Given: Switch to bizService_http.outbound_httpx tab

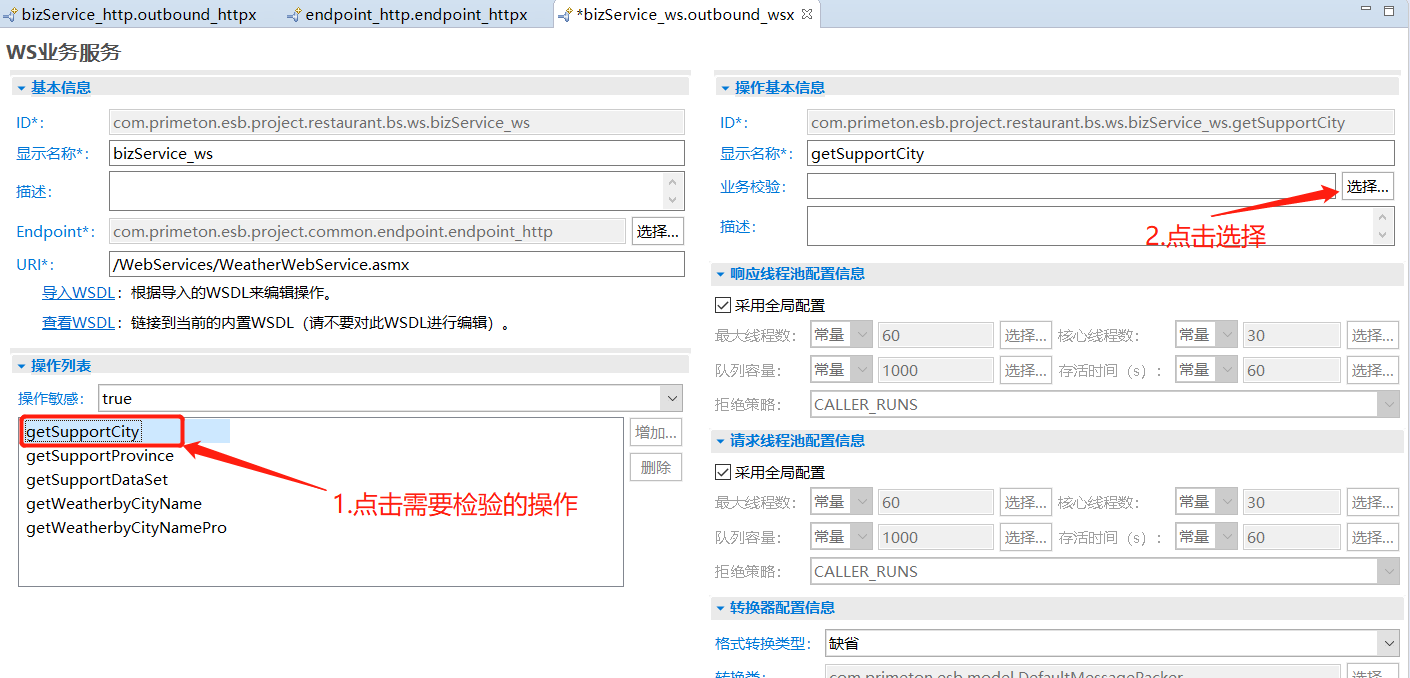Looking at the screenshot, I should tap(138, 15).
